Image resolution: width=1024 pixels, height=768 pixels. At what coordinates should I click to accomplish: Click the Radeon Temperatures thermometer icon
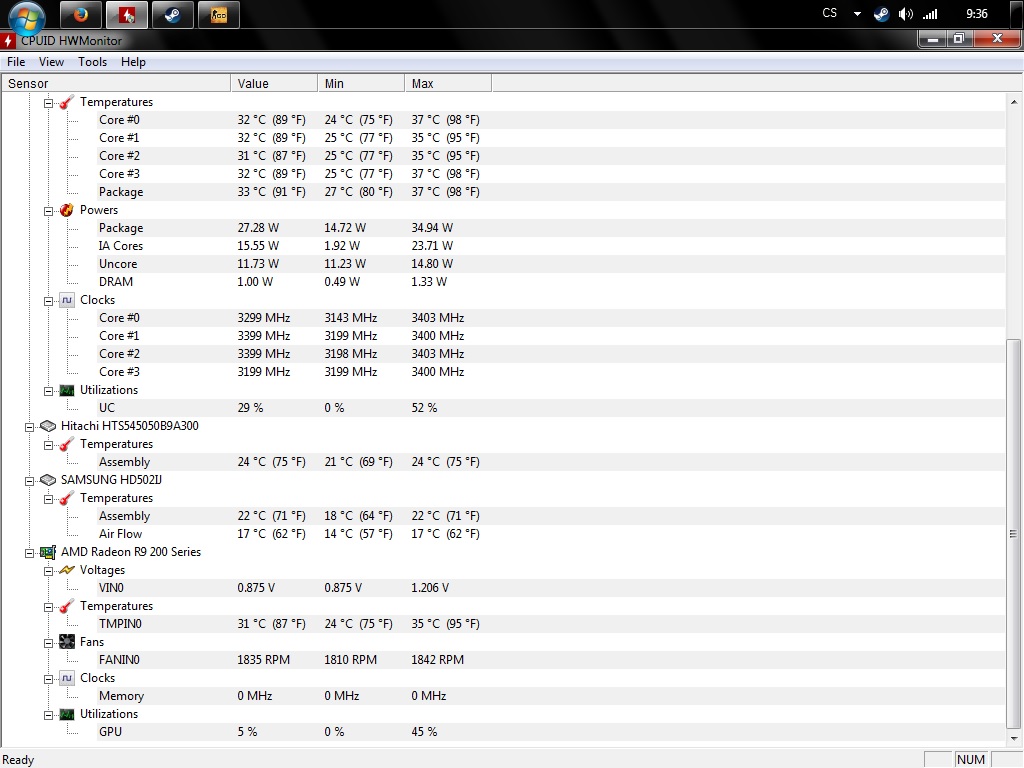click(x=67, y=607)
